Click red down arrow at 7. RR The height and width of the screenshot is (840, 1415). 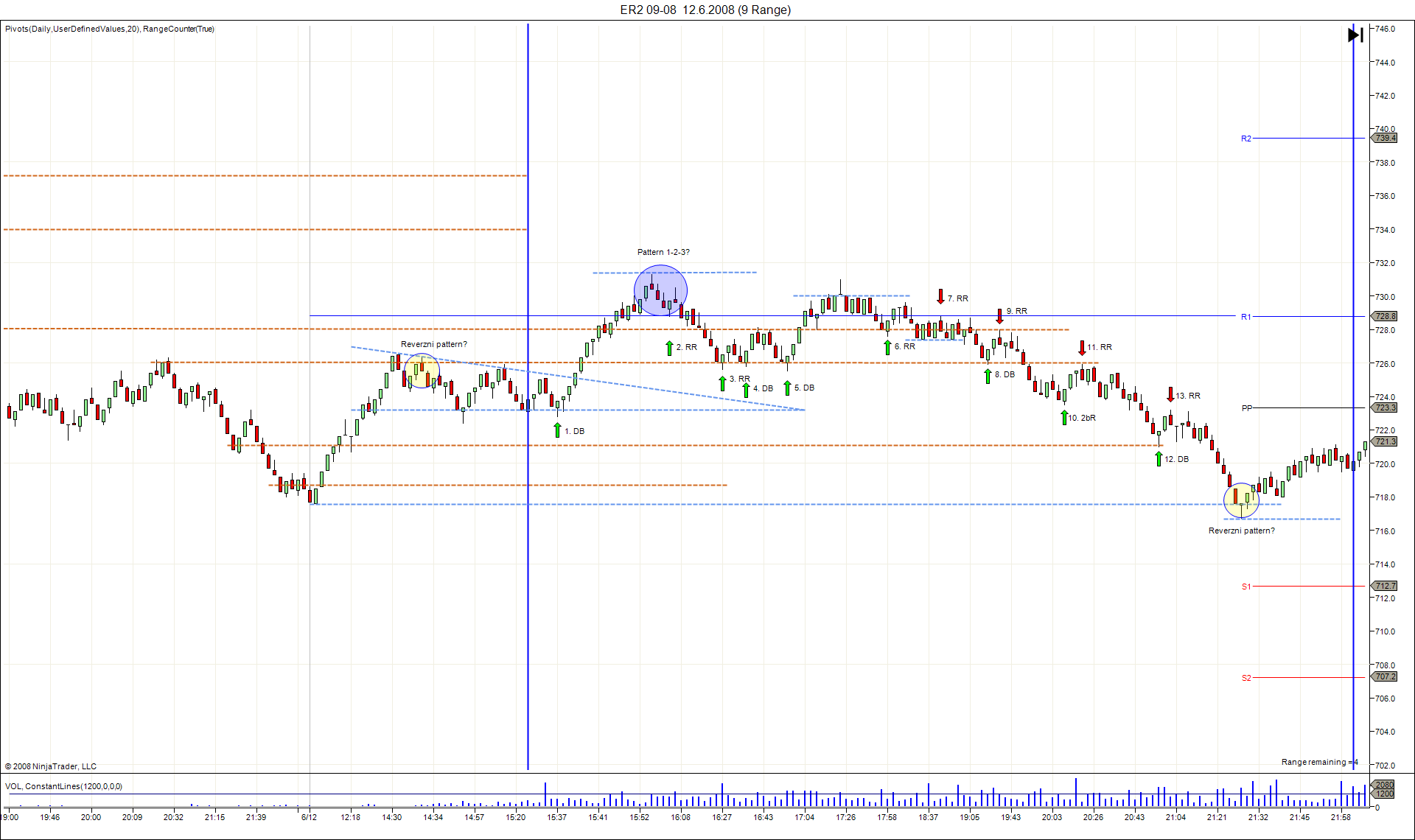click(940, 296)
